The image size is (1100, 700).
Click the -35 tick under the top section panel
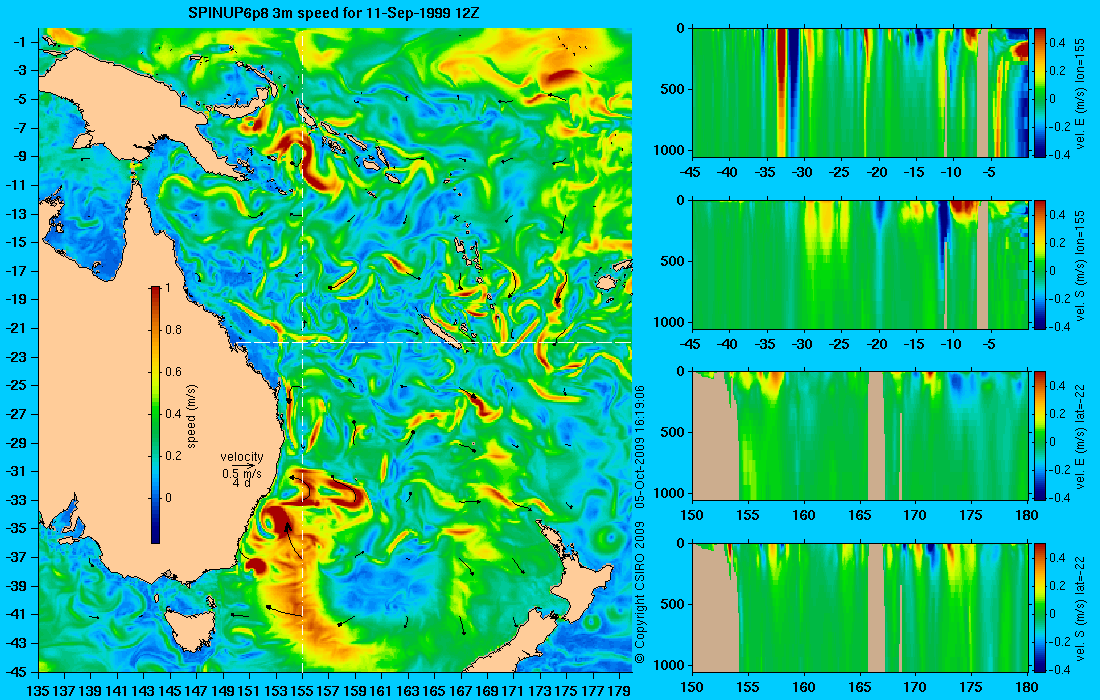765,173
